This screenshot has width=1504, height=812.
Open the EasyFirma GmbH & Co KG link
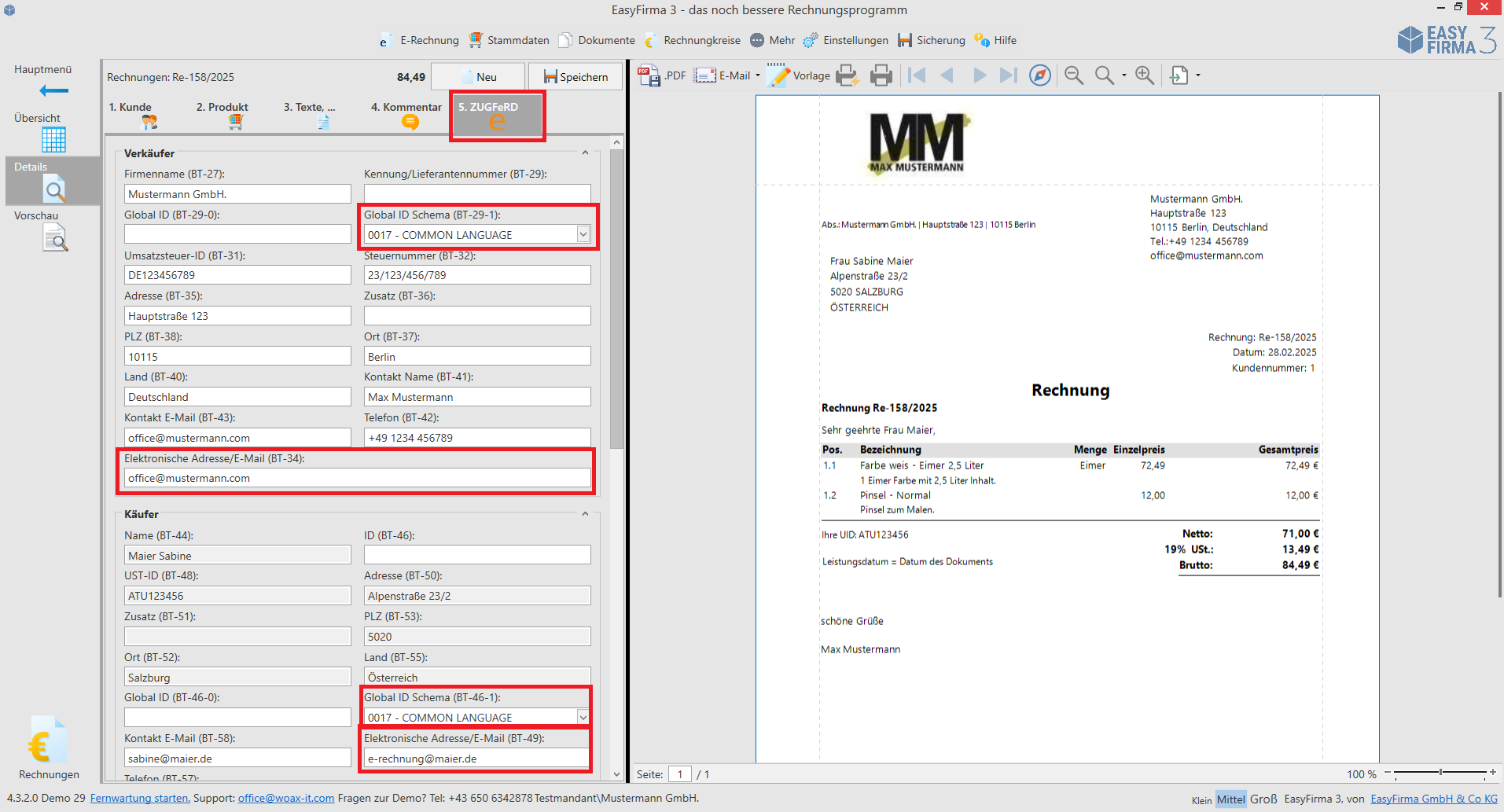pos(1434,799)
